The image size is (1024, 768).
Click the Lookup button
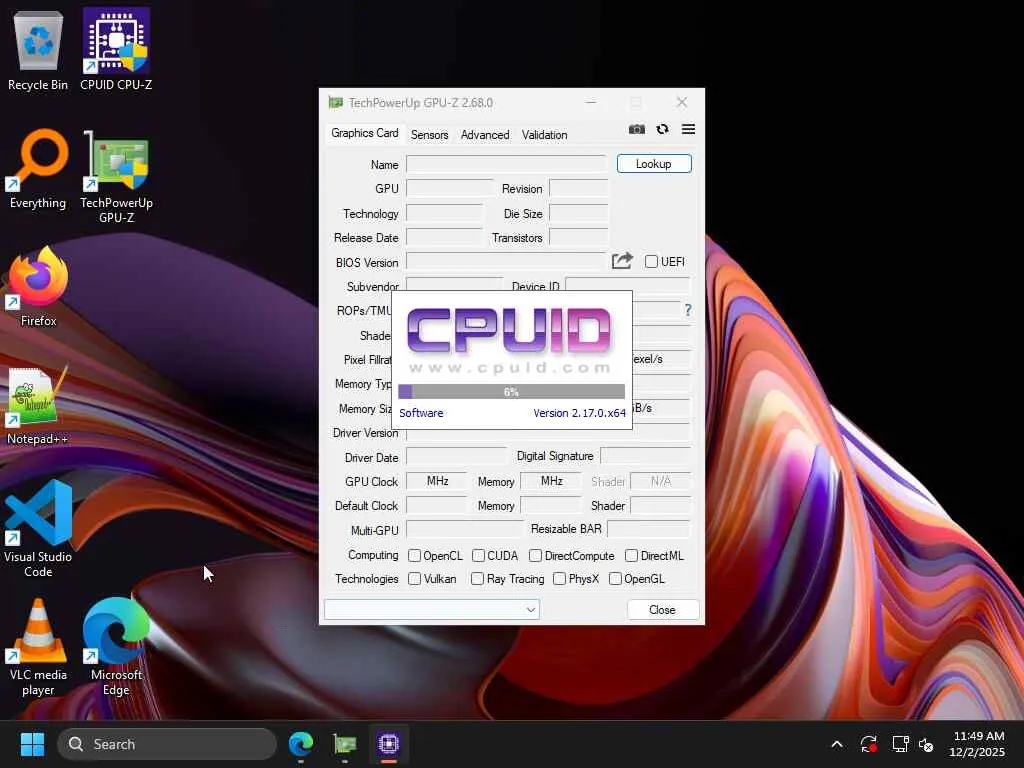(654, 163)
